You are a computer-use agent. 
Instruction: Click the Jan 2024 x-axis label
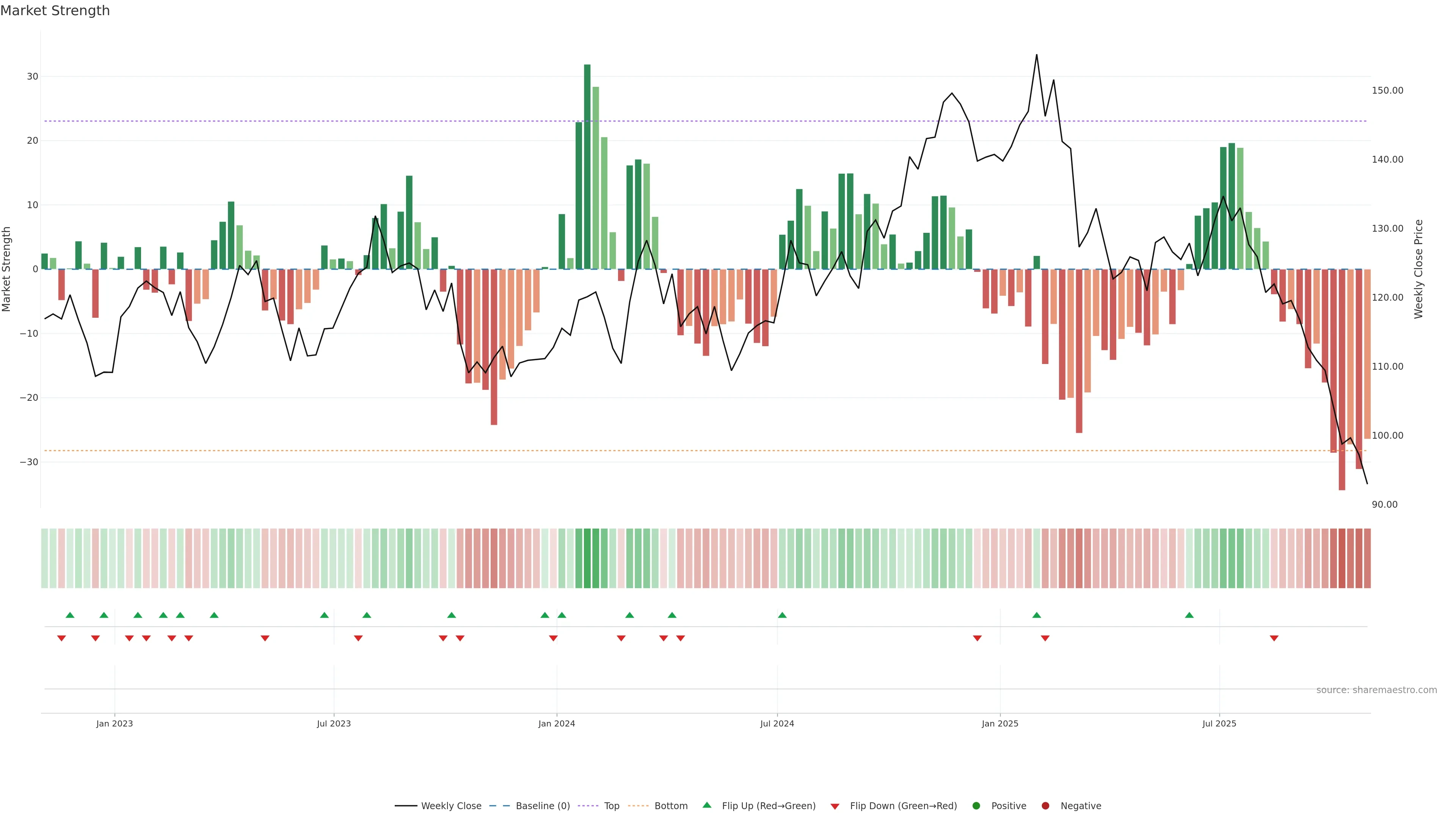(557, 723)
